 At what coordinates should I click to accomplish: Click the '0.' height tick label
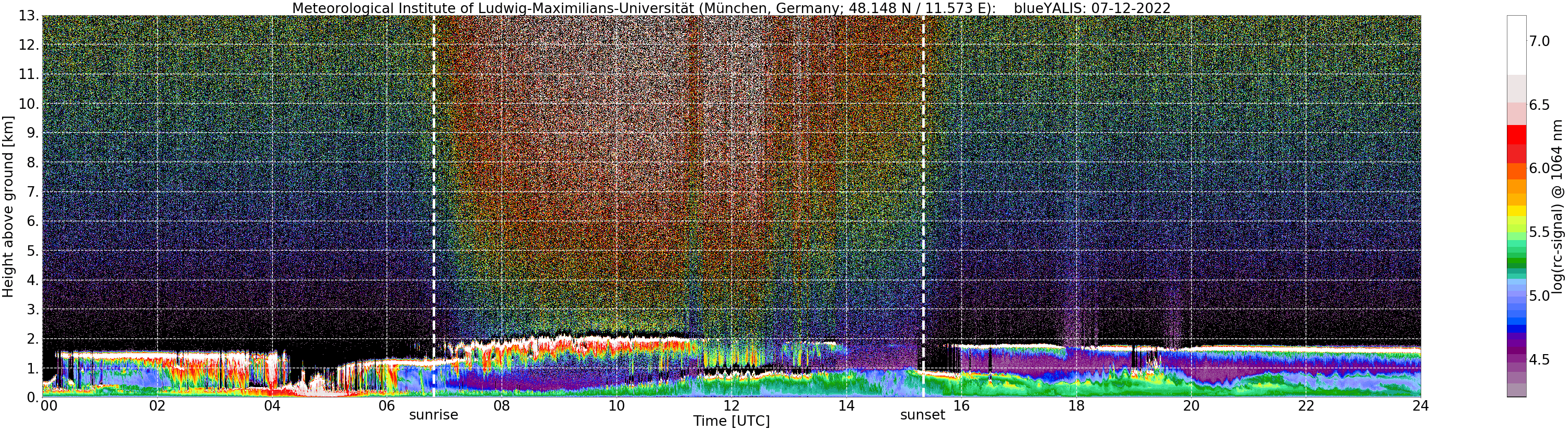(x=33, y=398)
